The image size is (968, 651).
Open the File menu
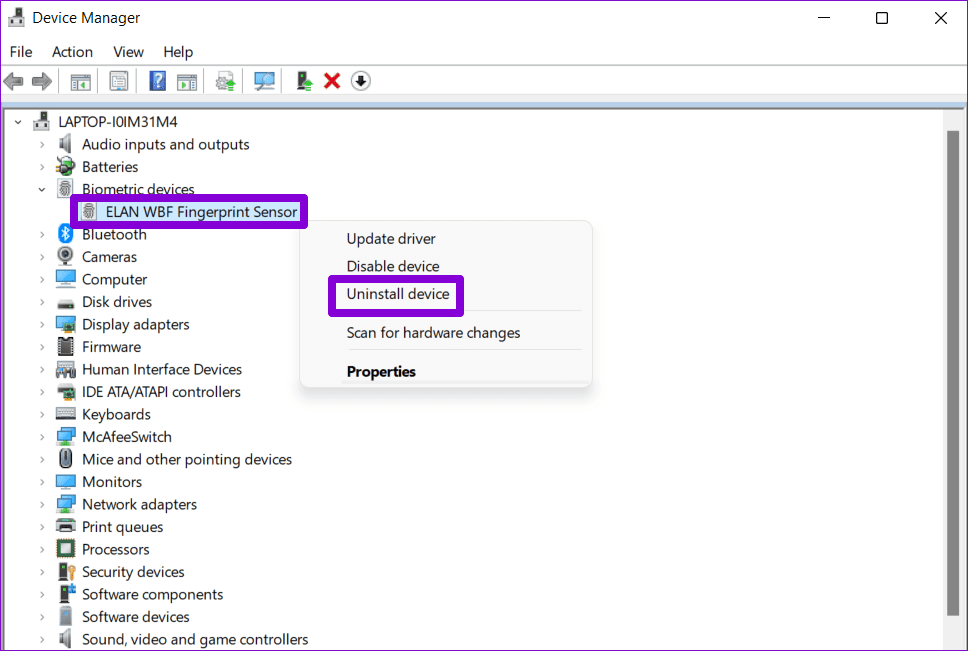point(21,52)
